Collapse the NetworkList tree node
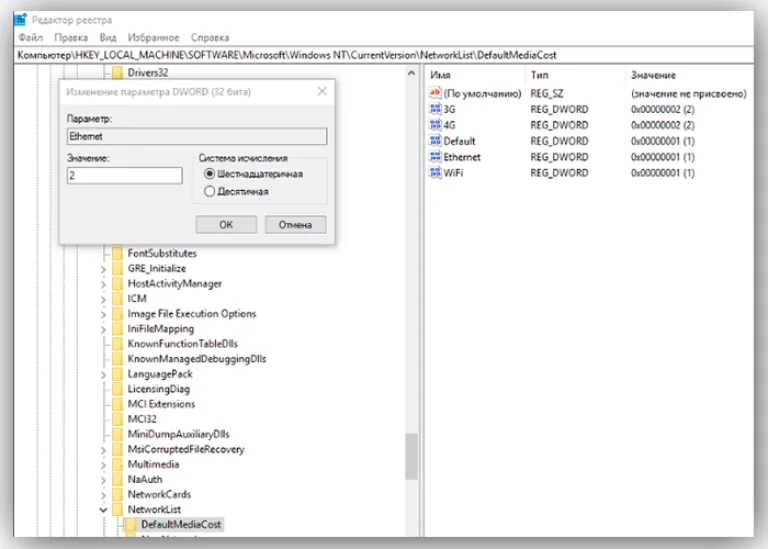768x549 pixels. click(x=103, y=509)
